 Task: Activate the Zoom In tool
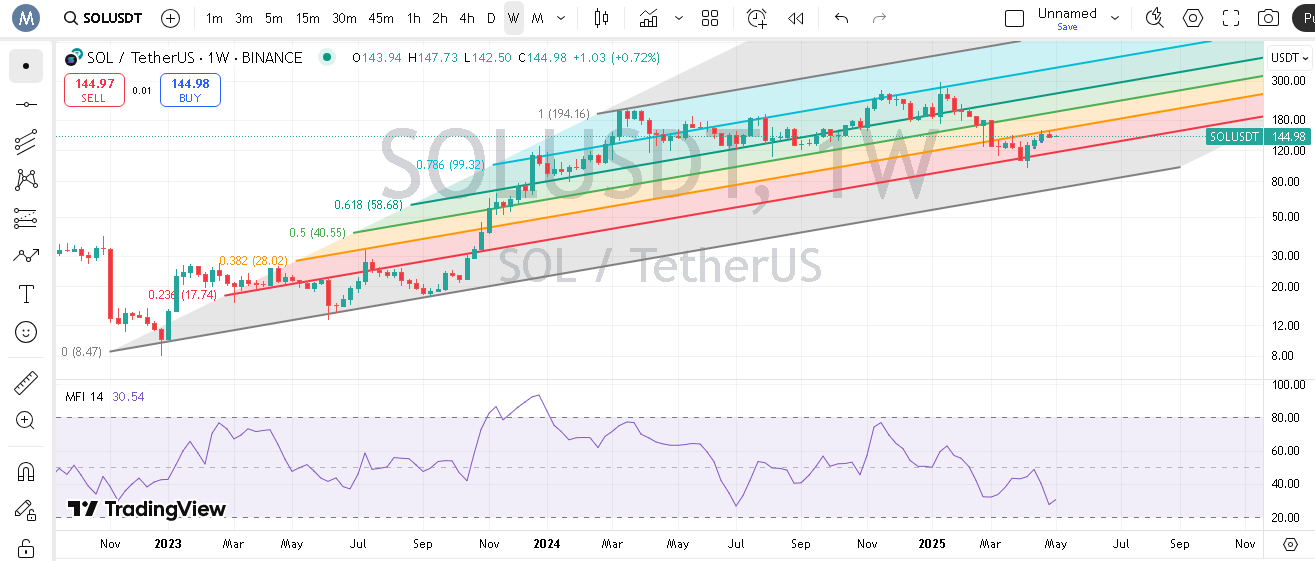click(x=26, y=420)
